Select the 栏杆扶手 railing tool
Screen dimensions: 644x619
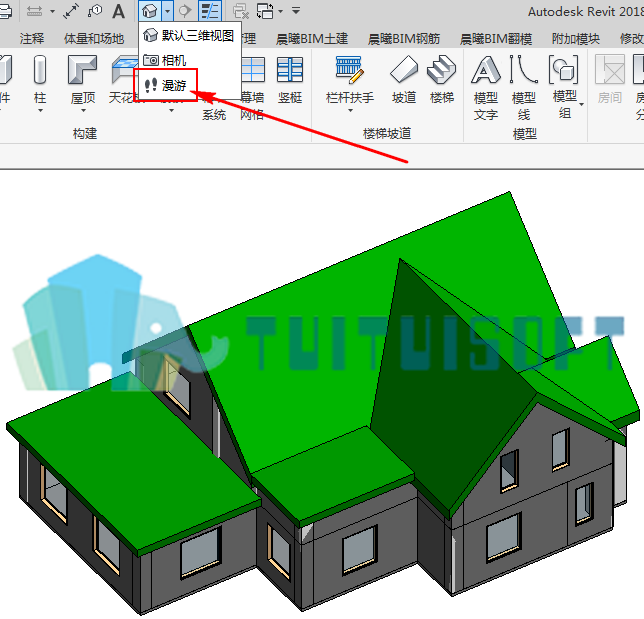point(350,80)
